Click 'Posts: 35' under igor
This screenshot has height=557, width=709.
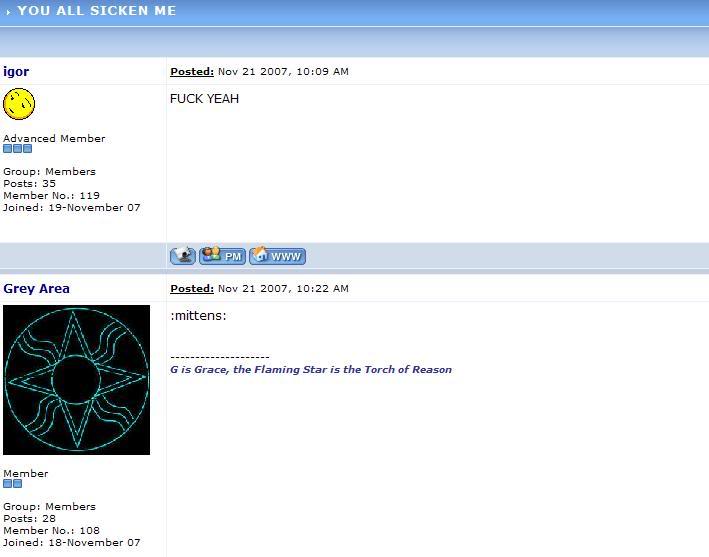(29, 184)
